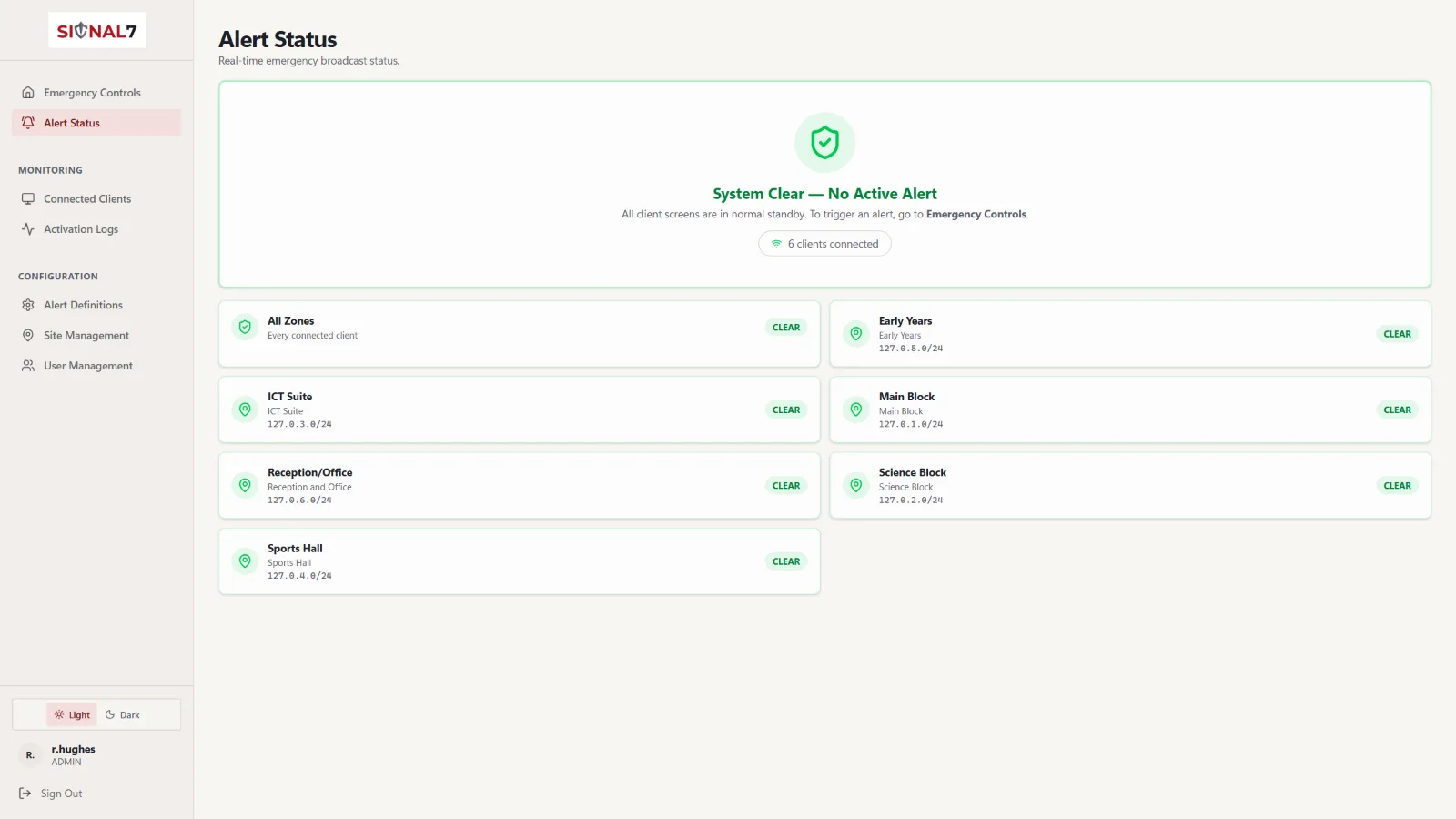The width and height of the screenshot is (1456, 819).
Task: Click the location pin on Science Block card
Action: pos(856,486)
